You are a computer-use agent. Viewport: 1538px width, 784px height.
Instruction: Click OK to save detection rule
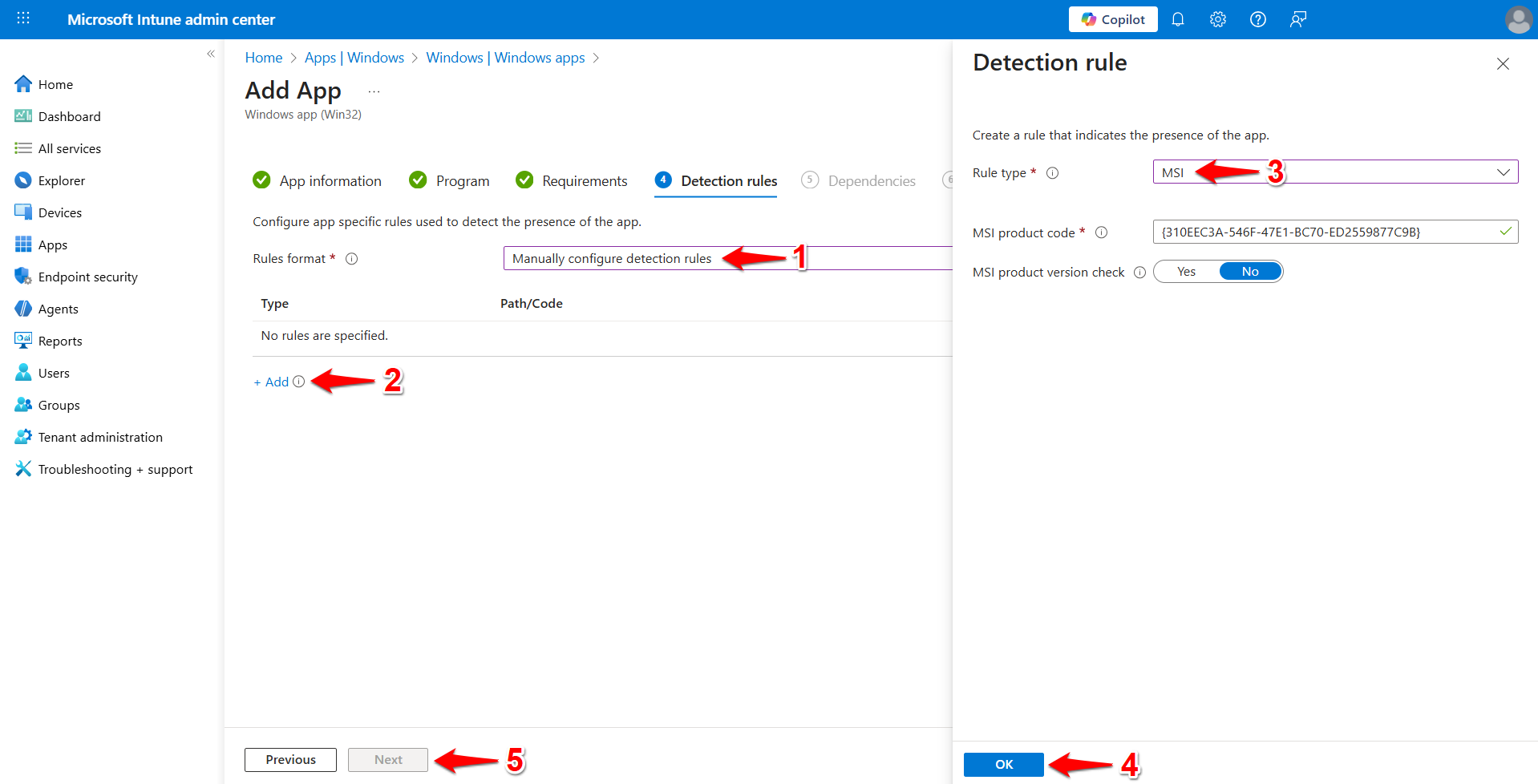pyautogui.click(x=1004, y=765)
